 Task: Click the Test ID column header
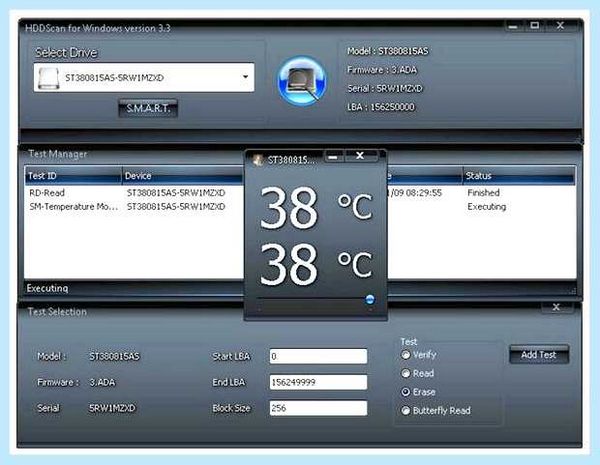(73, 176)
